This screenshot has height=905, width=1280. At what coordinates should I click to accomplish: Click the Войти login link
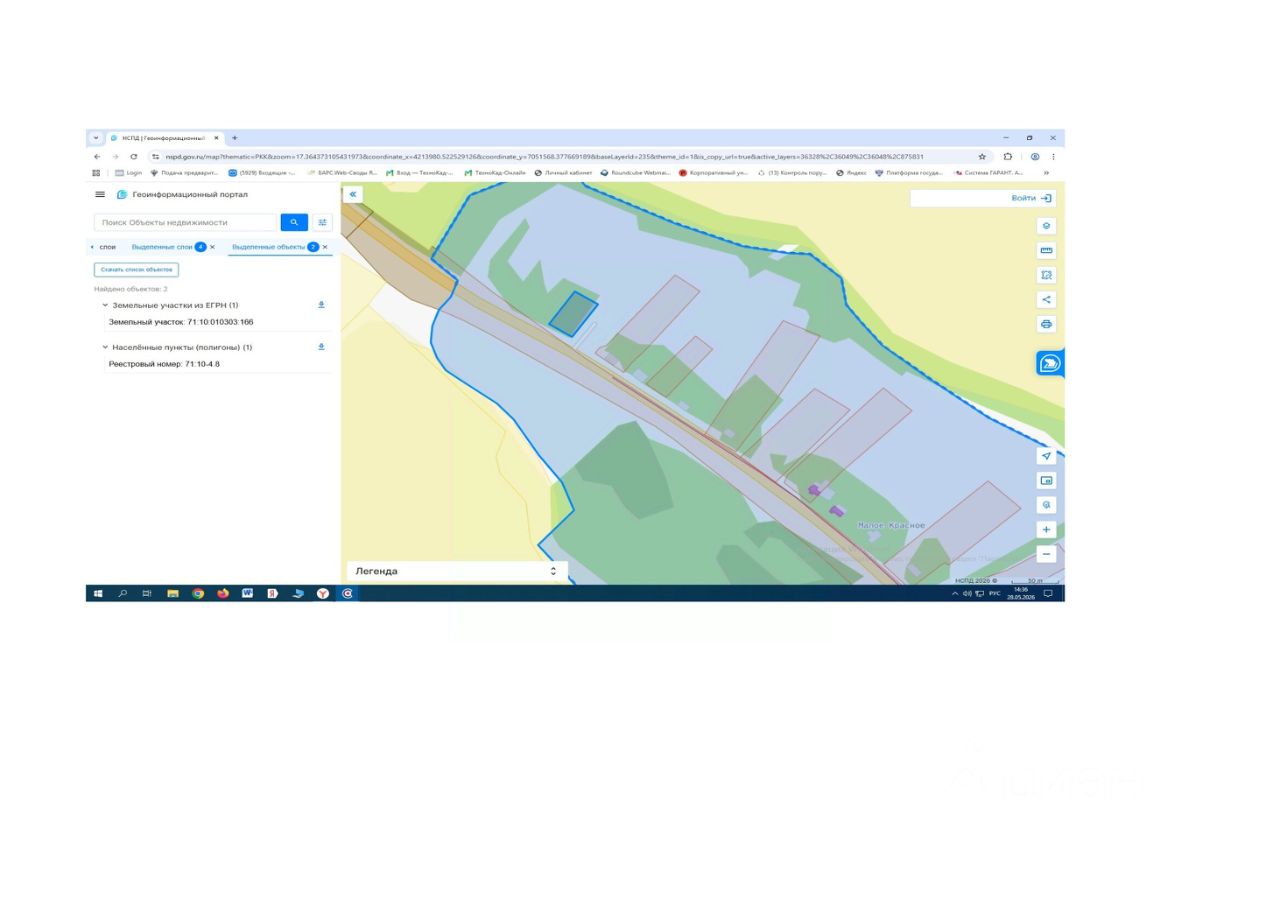click(1031, 198)
